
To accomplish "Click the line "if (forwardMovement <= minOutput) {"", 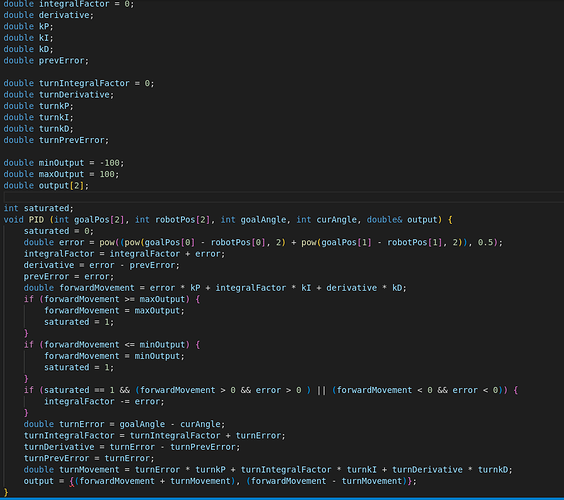I will (x=112, y=345).
